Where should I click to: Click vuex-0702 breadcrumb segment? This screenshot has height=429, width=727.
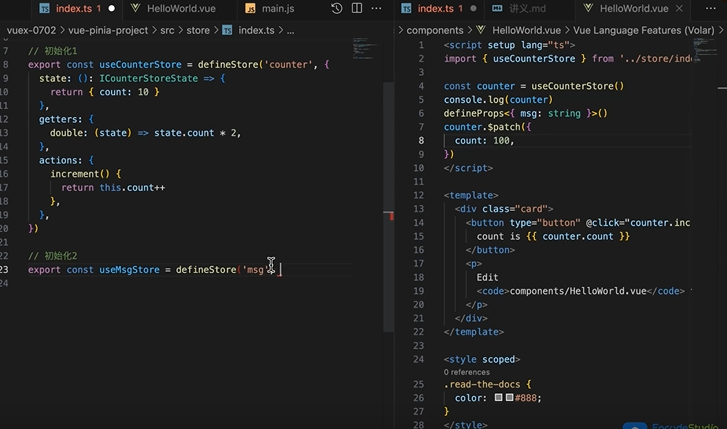[x=31, y=30]
